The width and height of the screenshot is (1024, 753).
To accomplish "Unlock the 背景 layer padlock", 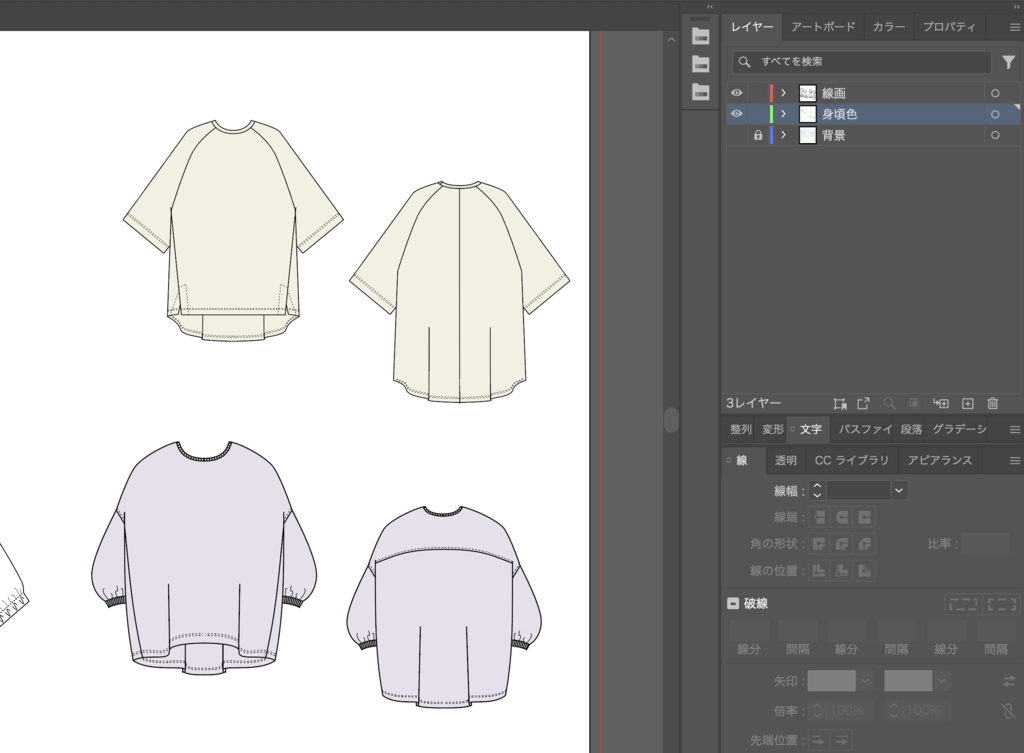I will 757,135.
